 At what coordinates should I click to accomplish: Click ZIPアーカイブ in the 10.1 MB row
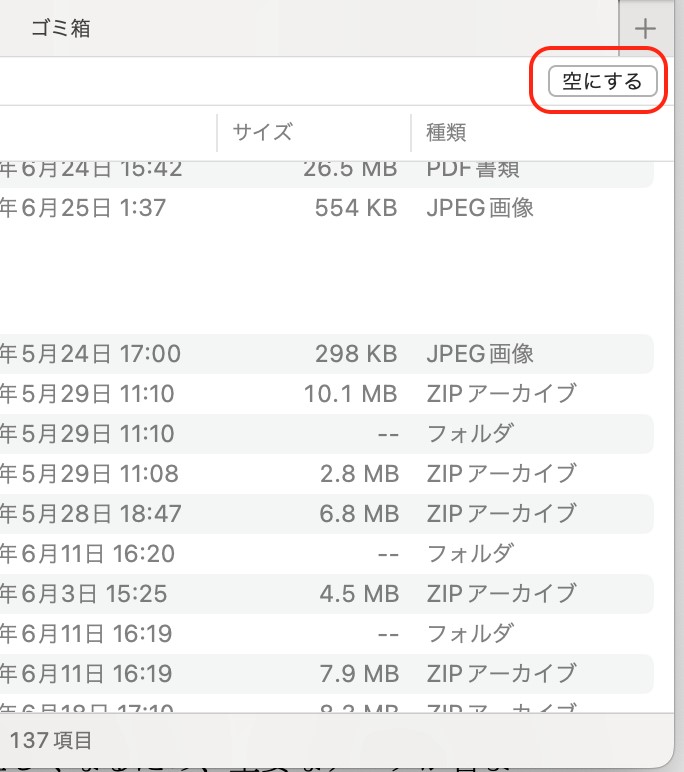pyautogui.click(x=501, y=394)
